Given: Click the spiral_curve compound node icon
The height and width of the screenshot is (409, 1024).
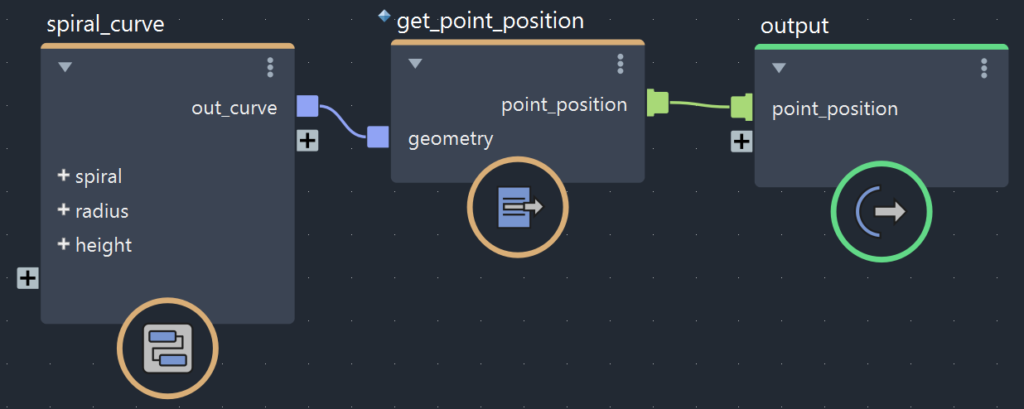Looking at the screenshot, I should tap(168, 348).
